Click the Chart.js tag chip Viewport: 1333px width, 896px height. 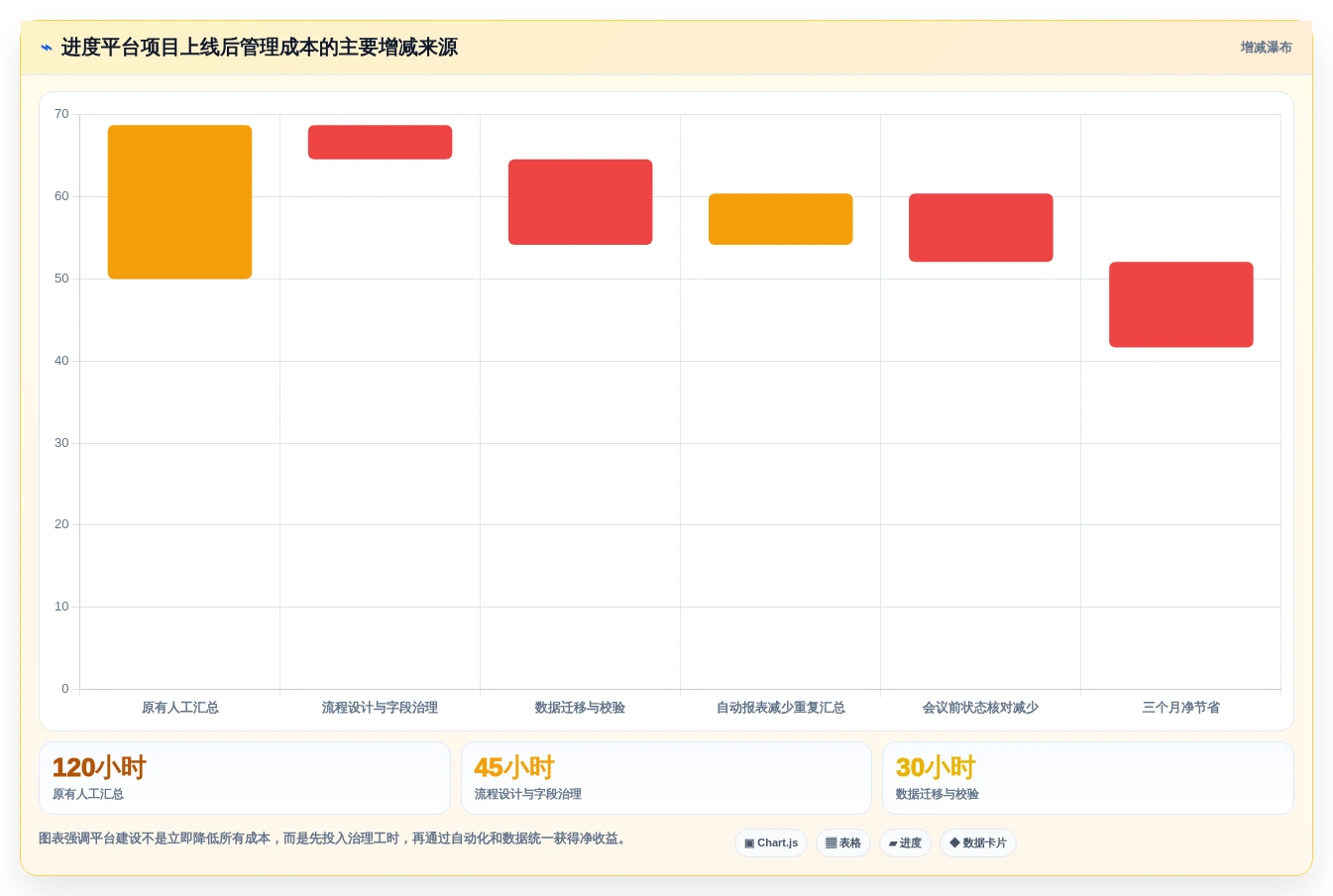point(771,843)
